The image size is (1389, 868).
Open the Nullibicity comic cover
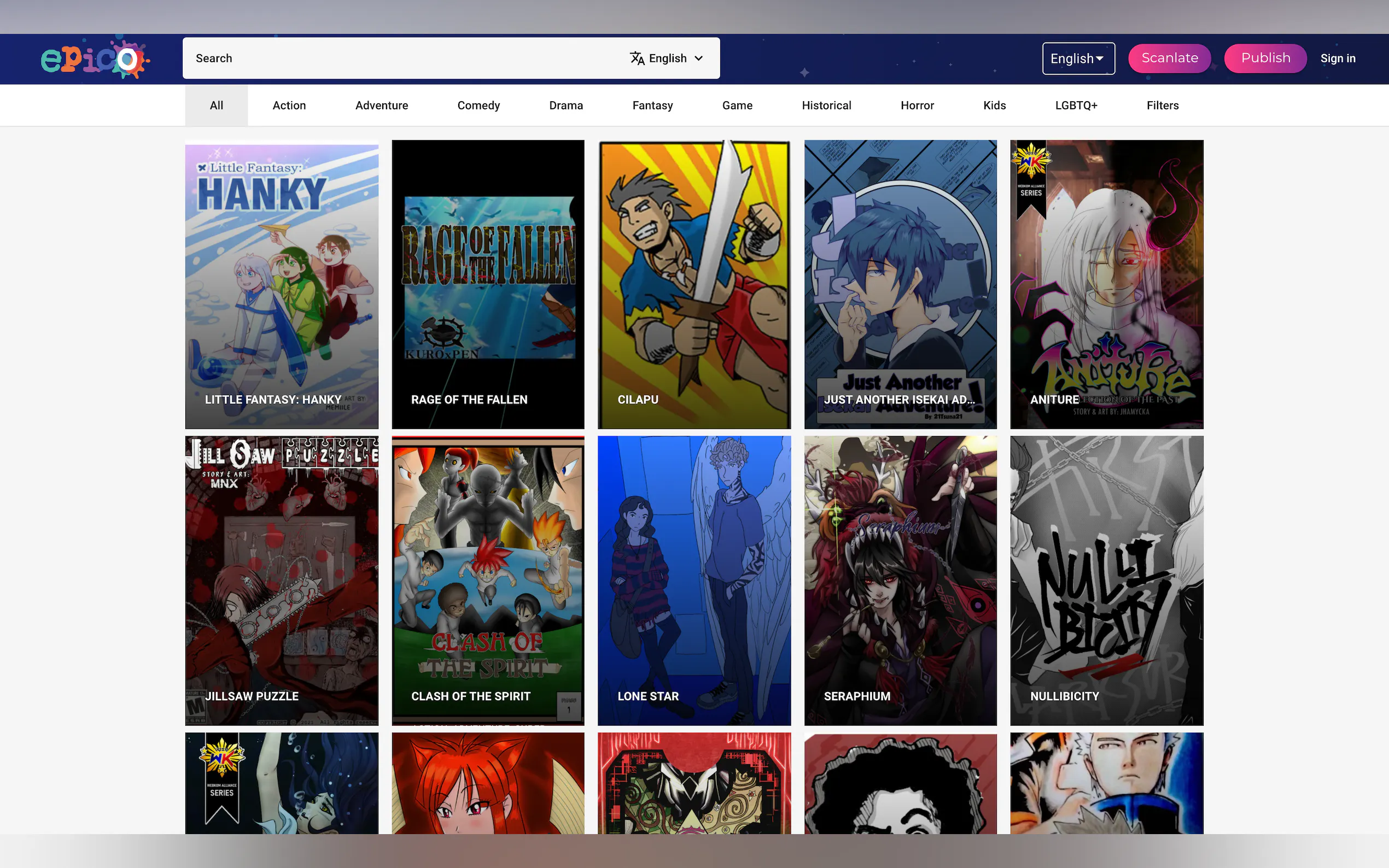coord(1106,580)
